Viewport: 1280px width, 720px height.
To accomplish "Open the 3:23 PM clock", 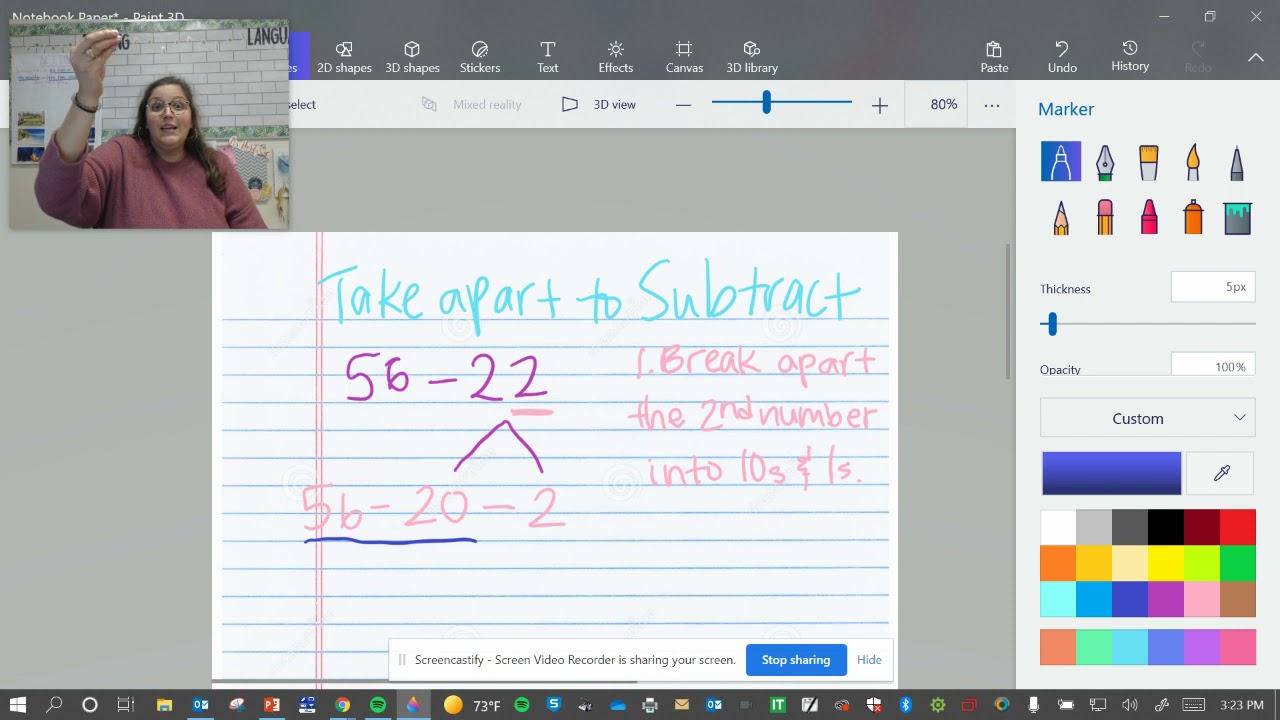I will 1241,705.
